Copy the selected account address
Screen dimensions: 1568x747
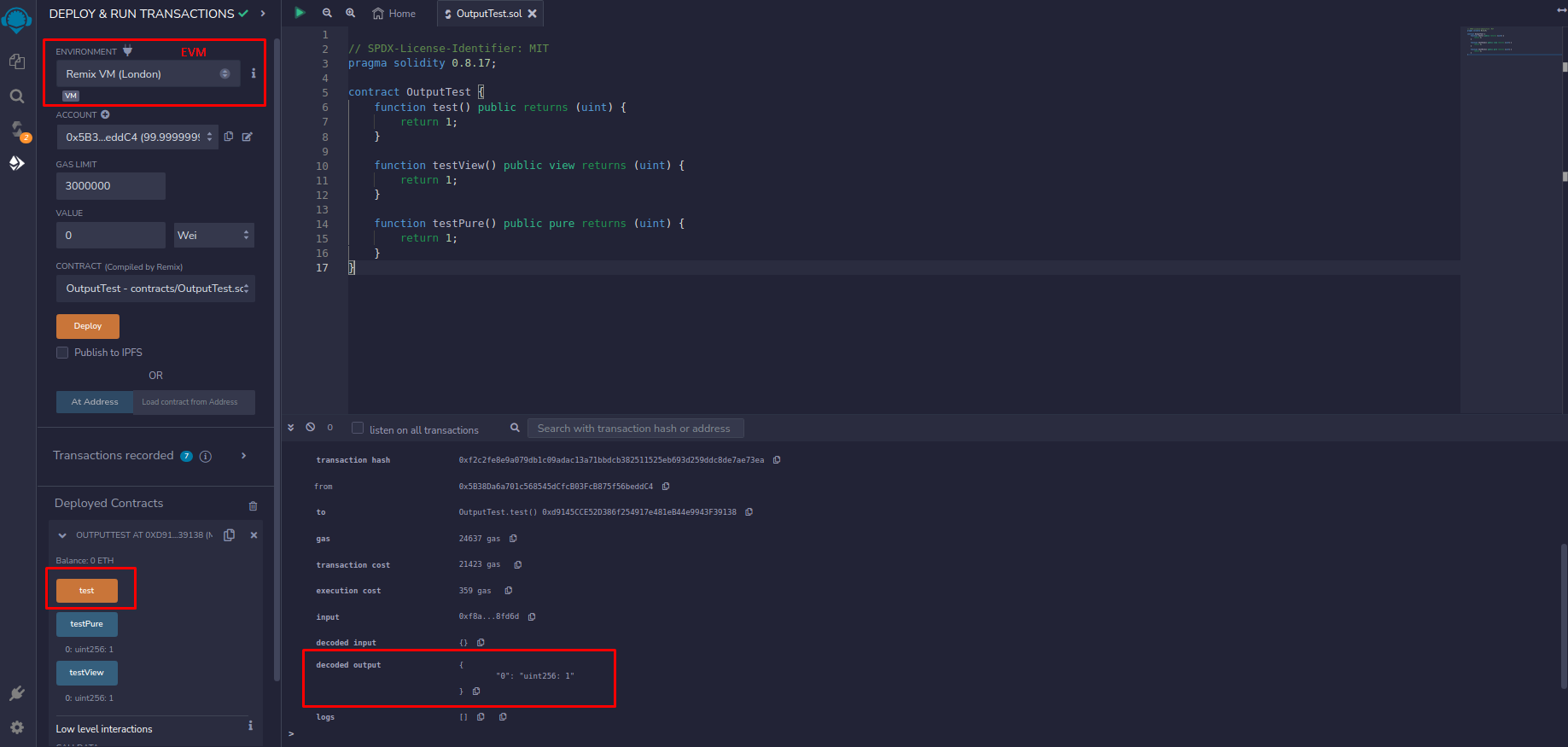tap(229, 137)
